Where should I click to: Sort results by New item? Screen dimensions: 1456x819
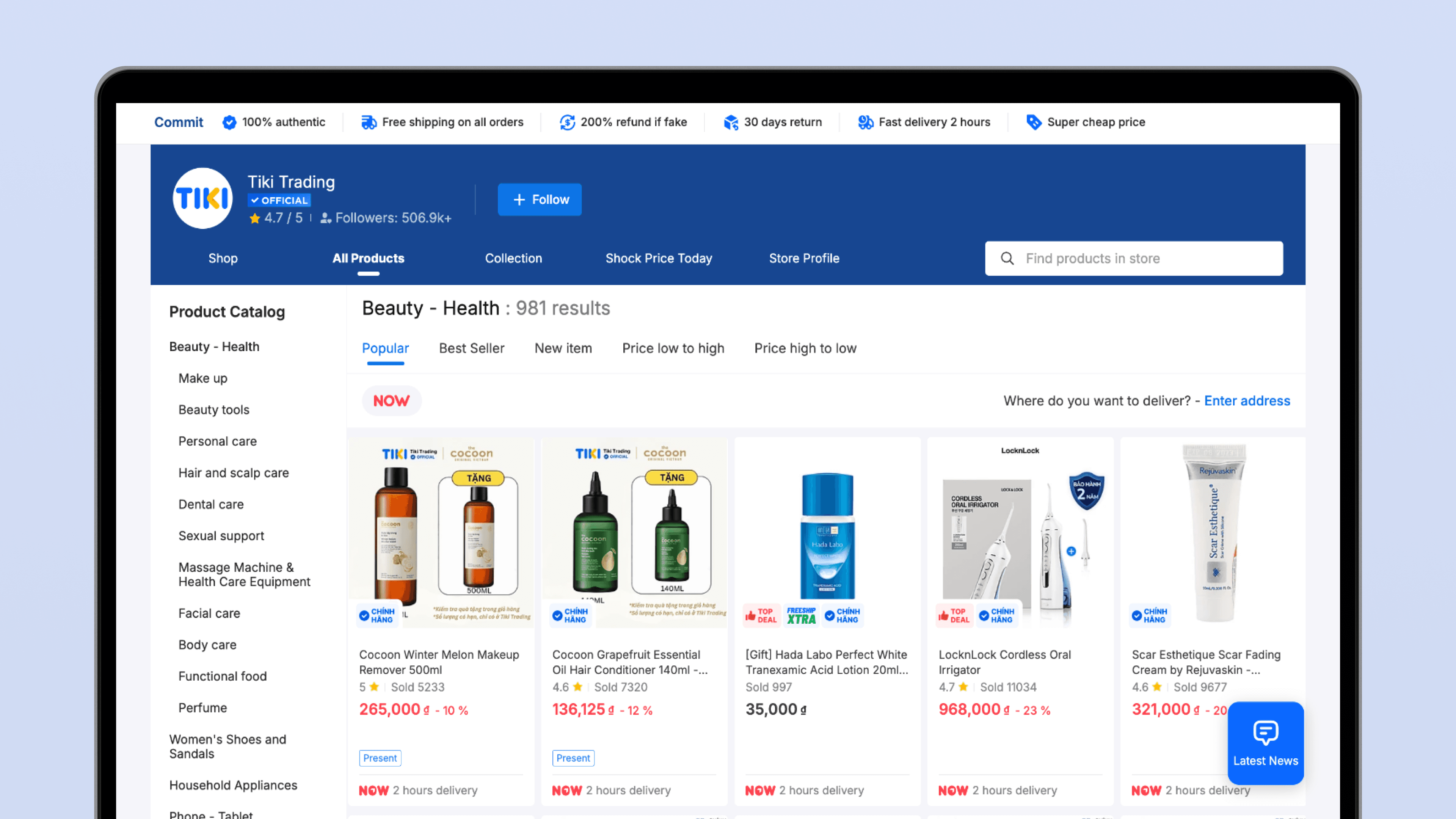tap(563, 348)
